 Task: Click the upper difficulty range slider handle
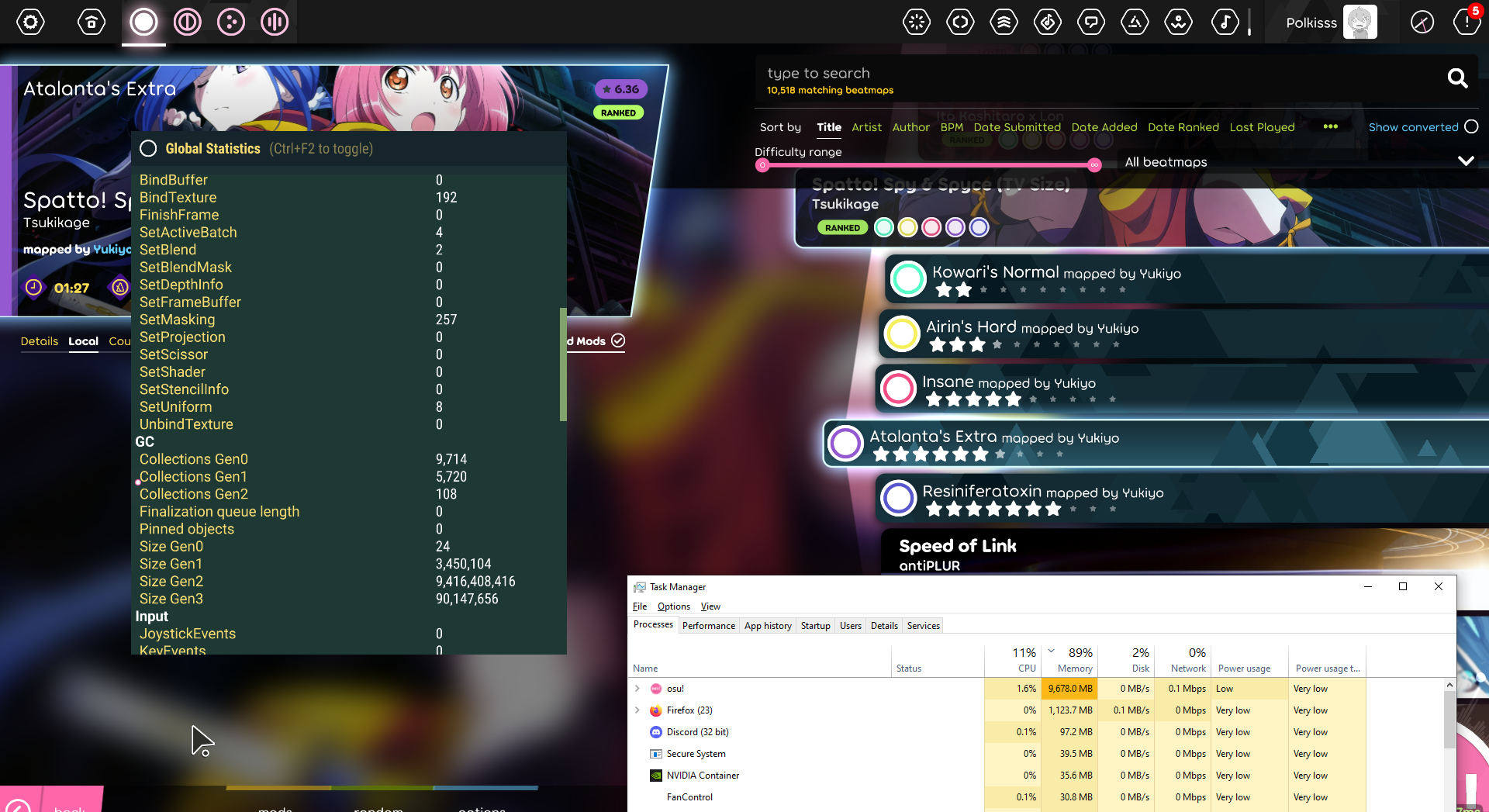pyautogui.click(x=1094, y=165)
